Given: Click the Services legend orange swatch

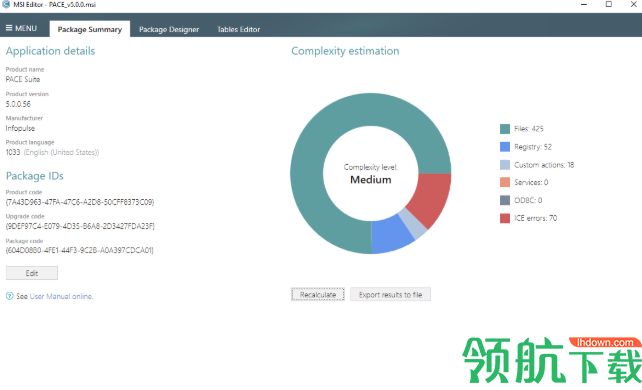Looking at the screenshot, I should [x=505, y=182].
